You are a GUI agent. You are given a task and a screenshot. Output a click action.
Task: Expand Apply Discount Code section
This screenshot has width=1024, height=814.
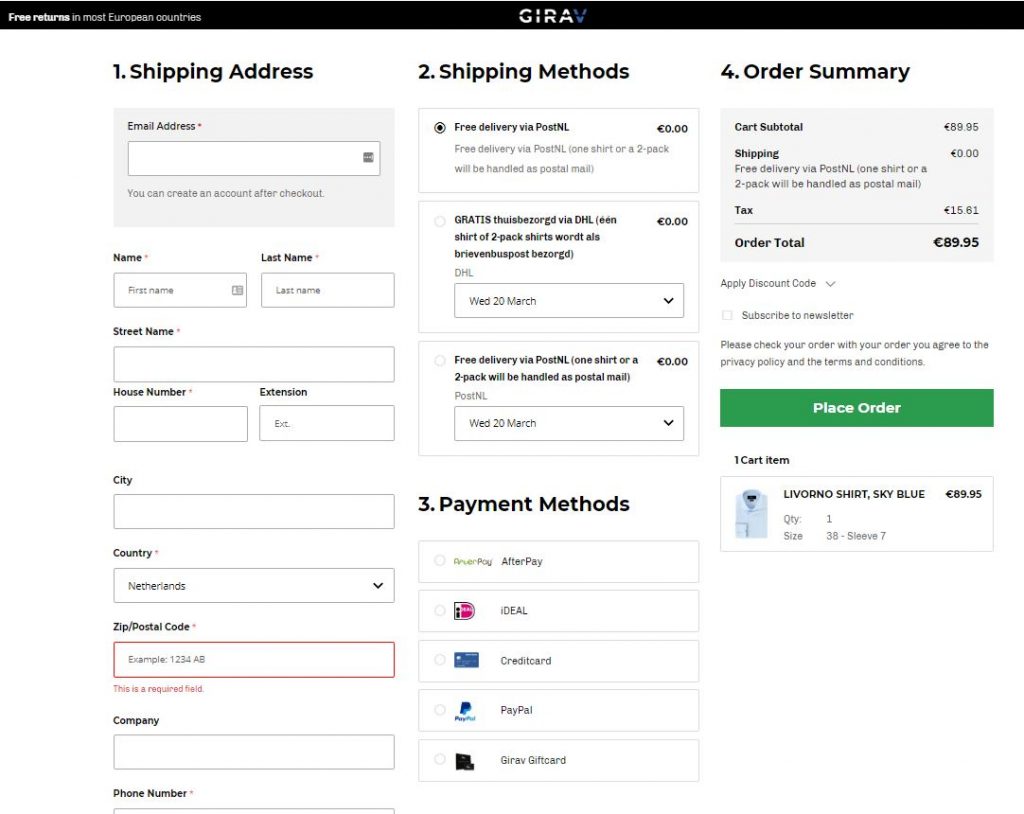click(777, 284)
